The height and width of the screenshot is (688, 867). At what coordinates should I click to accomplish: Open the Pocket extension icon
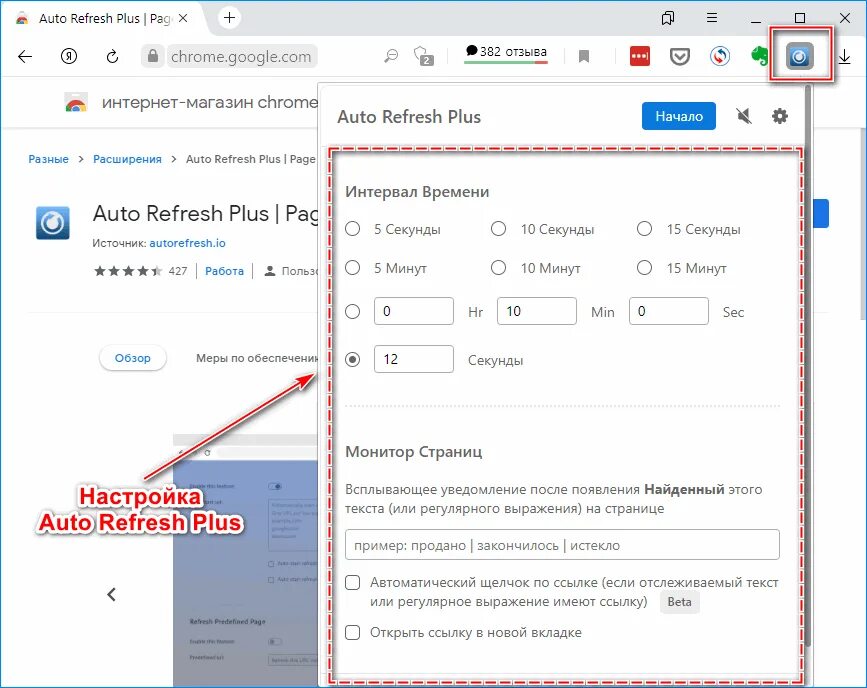[x=680, y=56]
